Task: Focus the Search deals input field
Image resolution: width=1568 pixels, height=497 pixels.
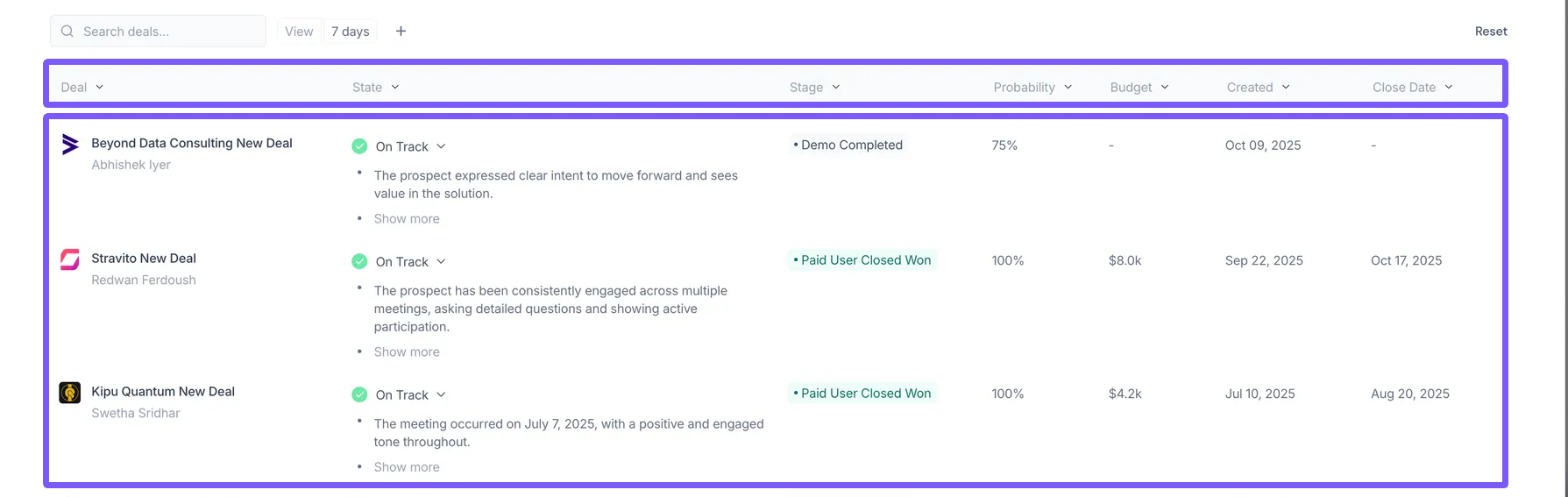Action: 158,32
